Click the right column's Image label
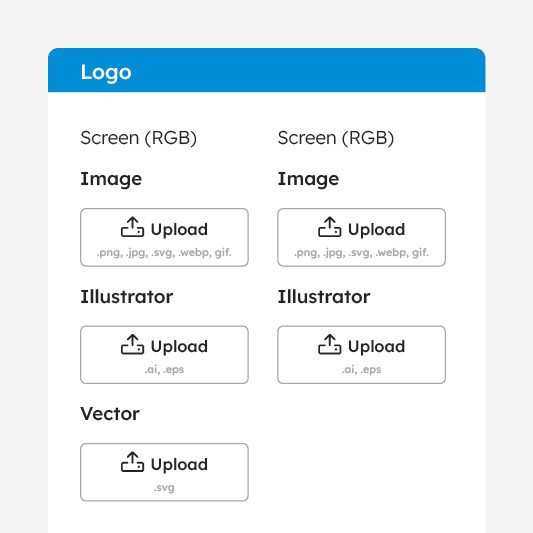 pos(308,179)
